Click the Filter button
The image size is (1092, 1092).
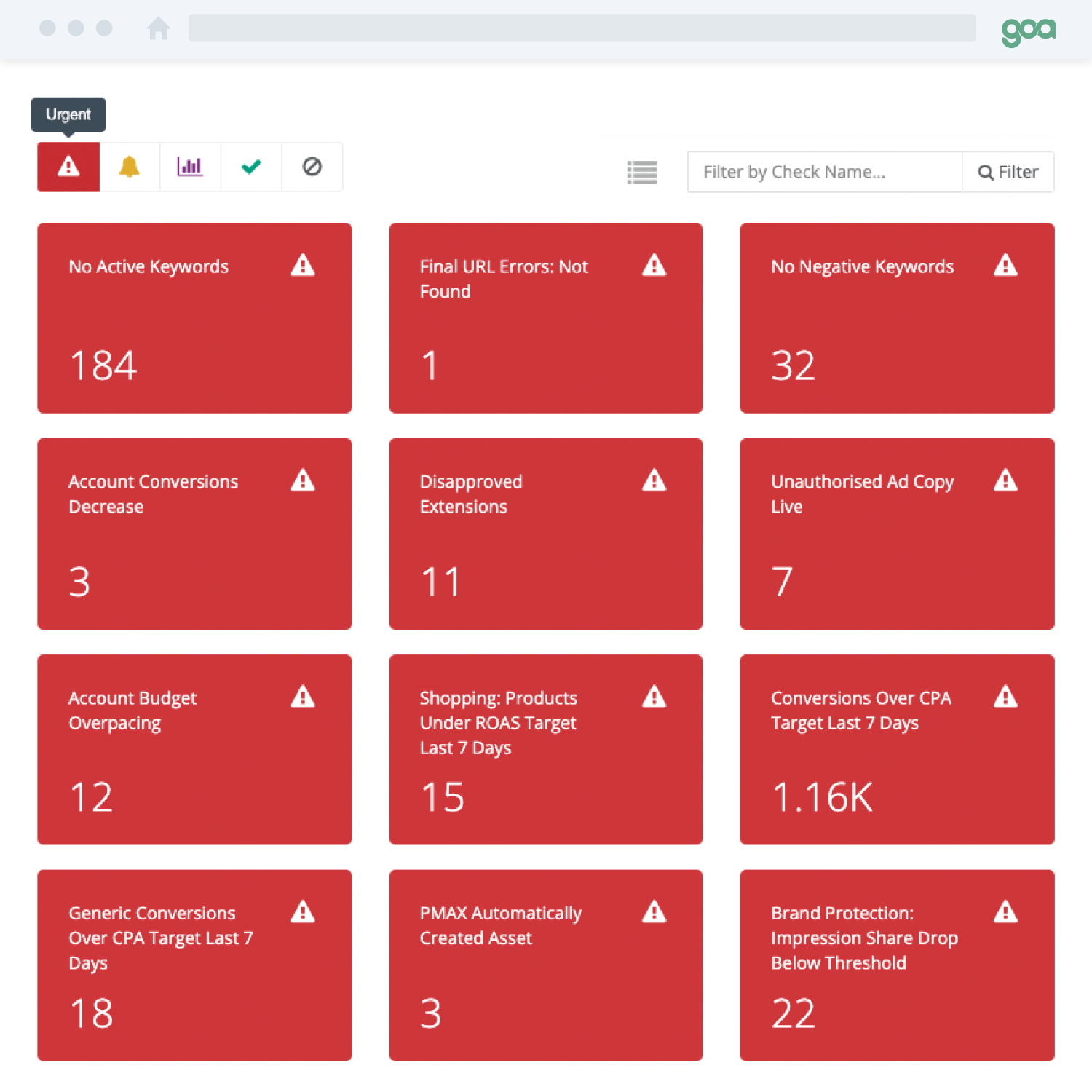pyautogui.click(x=1008, y=172)
